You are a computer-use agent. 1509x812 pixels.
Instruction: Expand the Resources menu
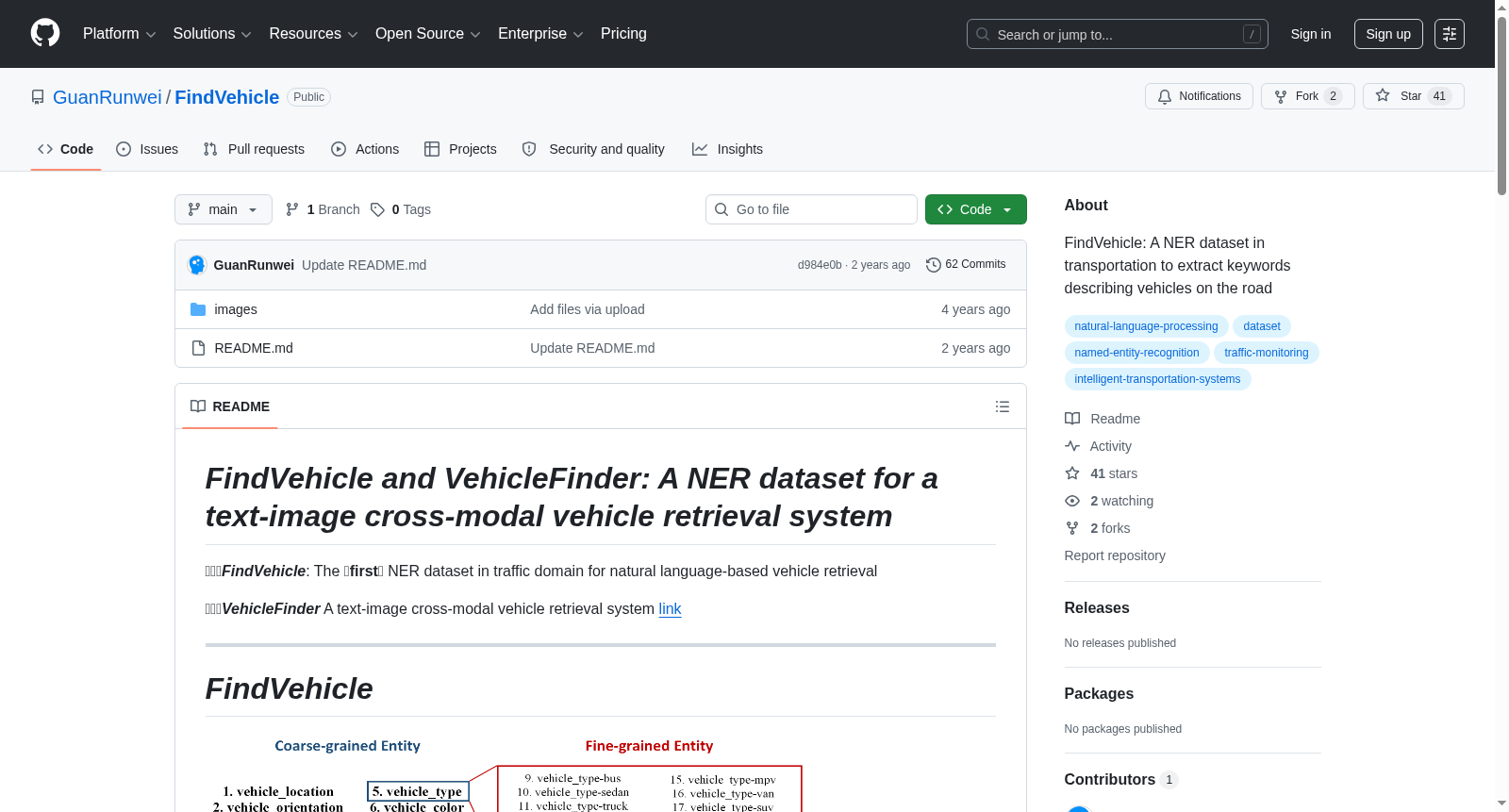pyautogui.click(x=313, y=34)
